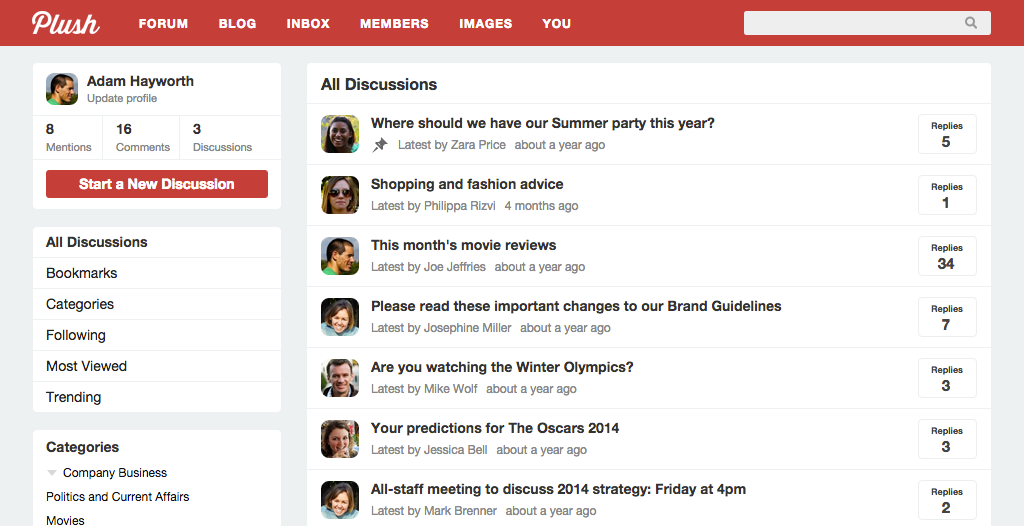The image size is (1024, 526).
Task: Open 'Are you watching the Winter Olympics?'
Action: pyautogui.click(x=502, y=367)
